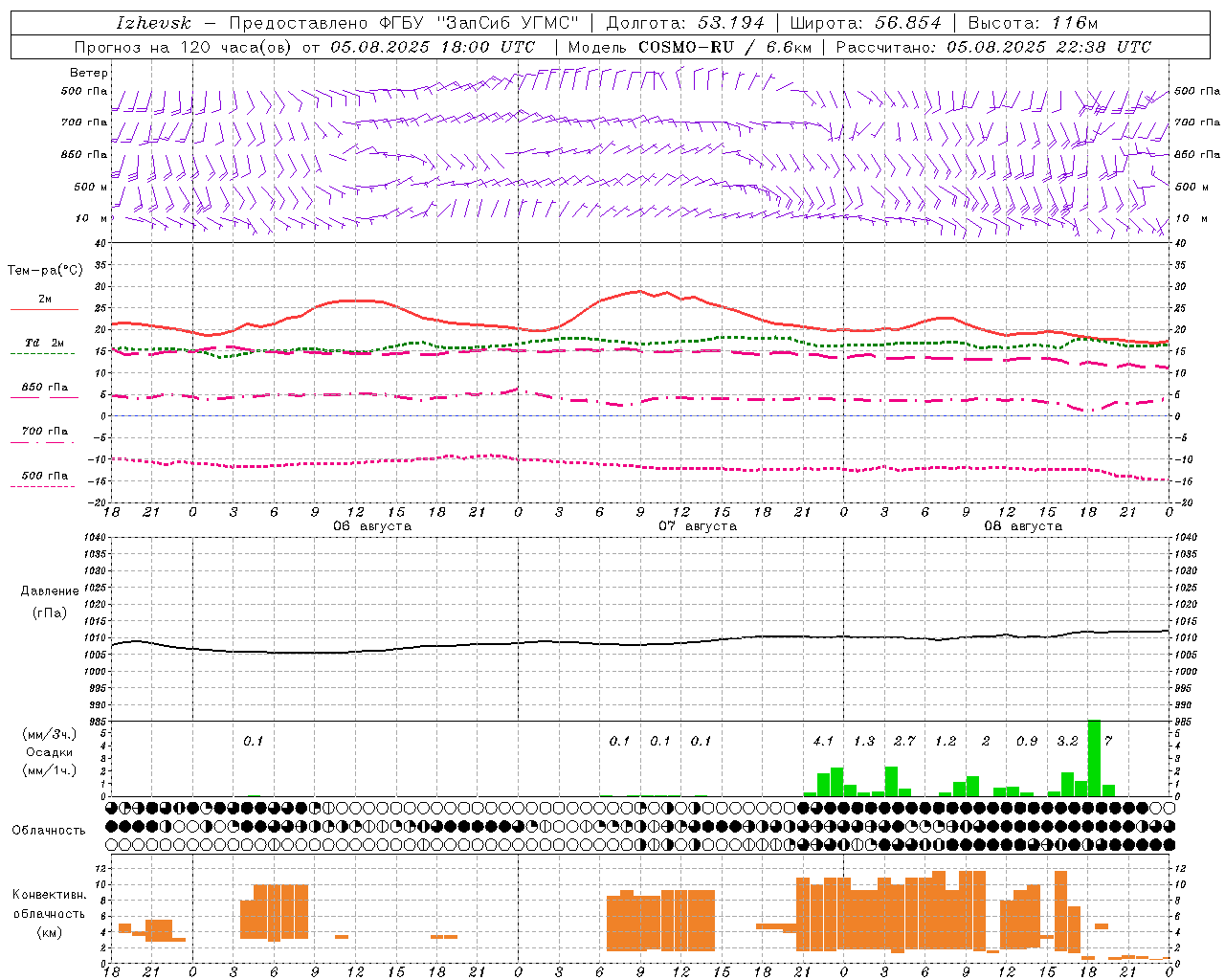1225x980 pixels.
Task: Click the 500 гПа temperature legend line
Action: pos(42,486)
